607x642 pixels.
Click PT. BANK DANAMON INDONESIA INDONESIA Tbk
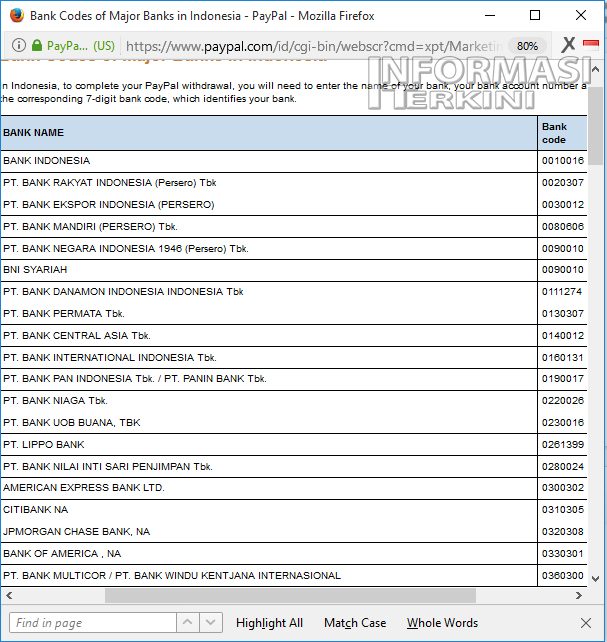(x=123, y=292)
